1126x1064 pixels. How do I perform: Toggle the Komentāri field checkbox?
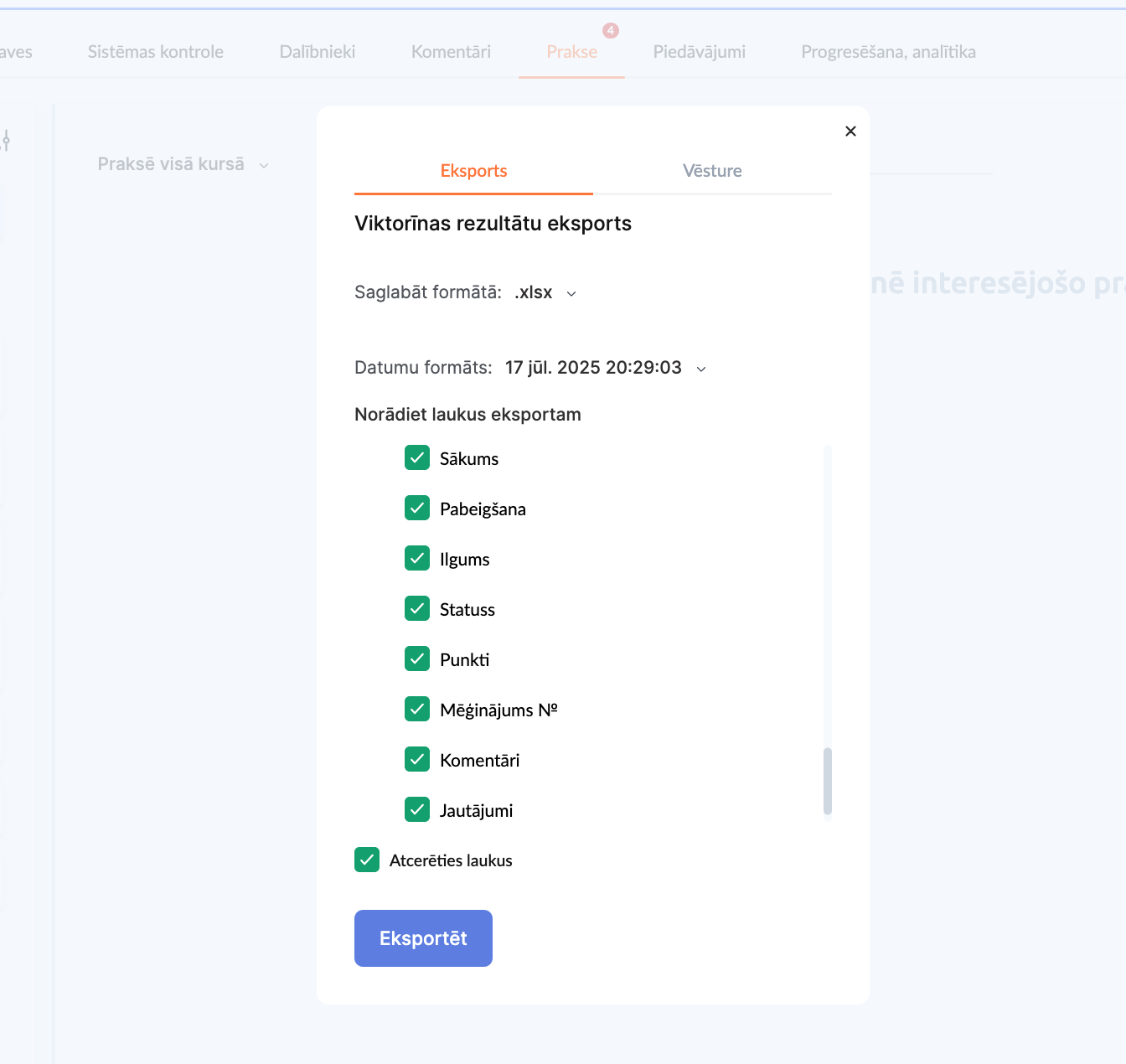[x=417, y=760]
